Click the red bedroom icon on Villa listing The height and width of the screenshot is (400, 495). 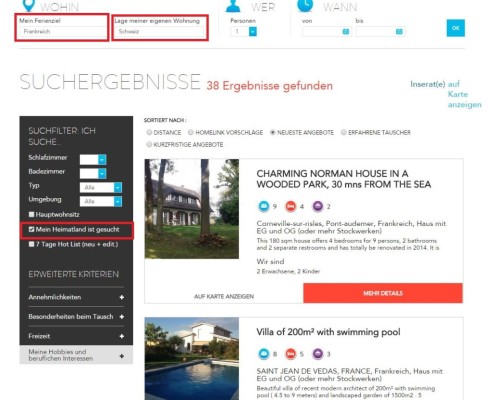[291, 354]
